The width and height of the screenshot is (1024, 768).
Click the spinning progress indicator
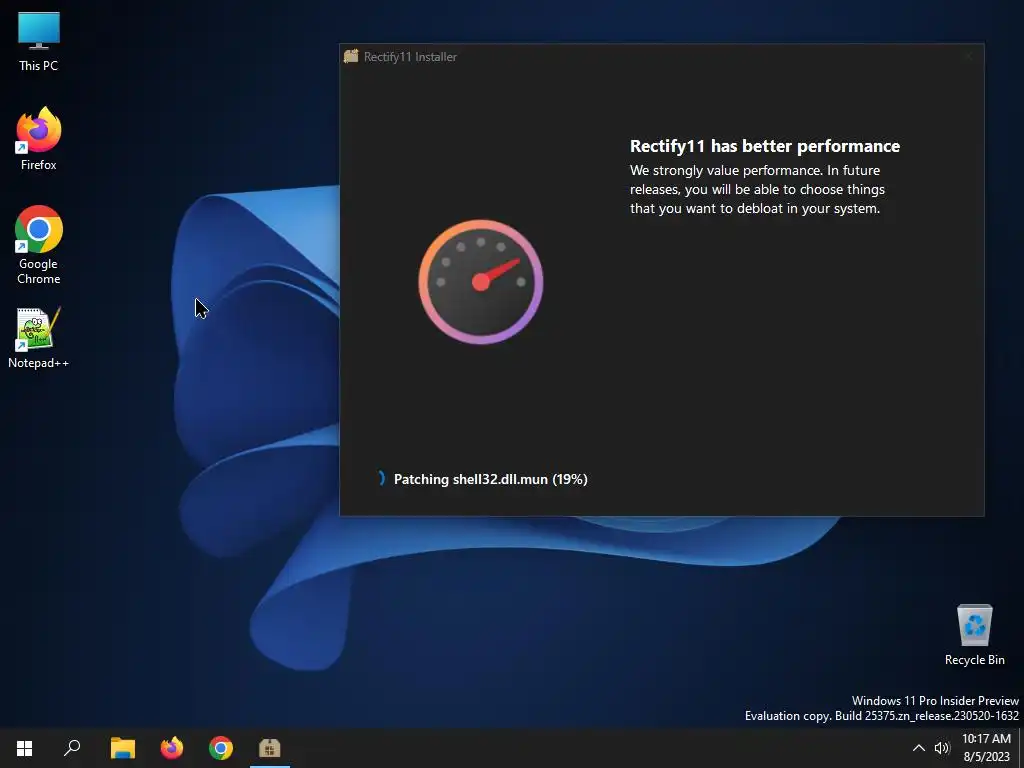pyautogui.click(x=381, y=479)
